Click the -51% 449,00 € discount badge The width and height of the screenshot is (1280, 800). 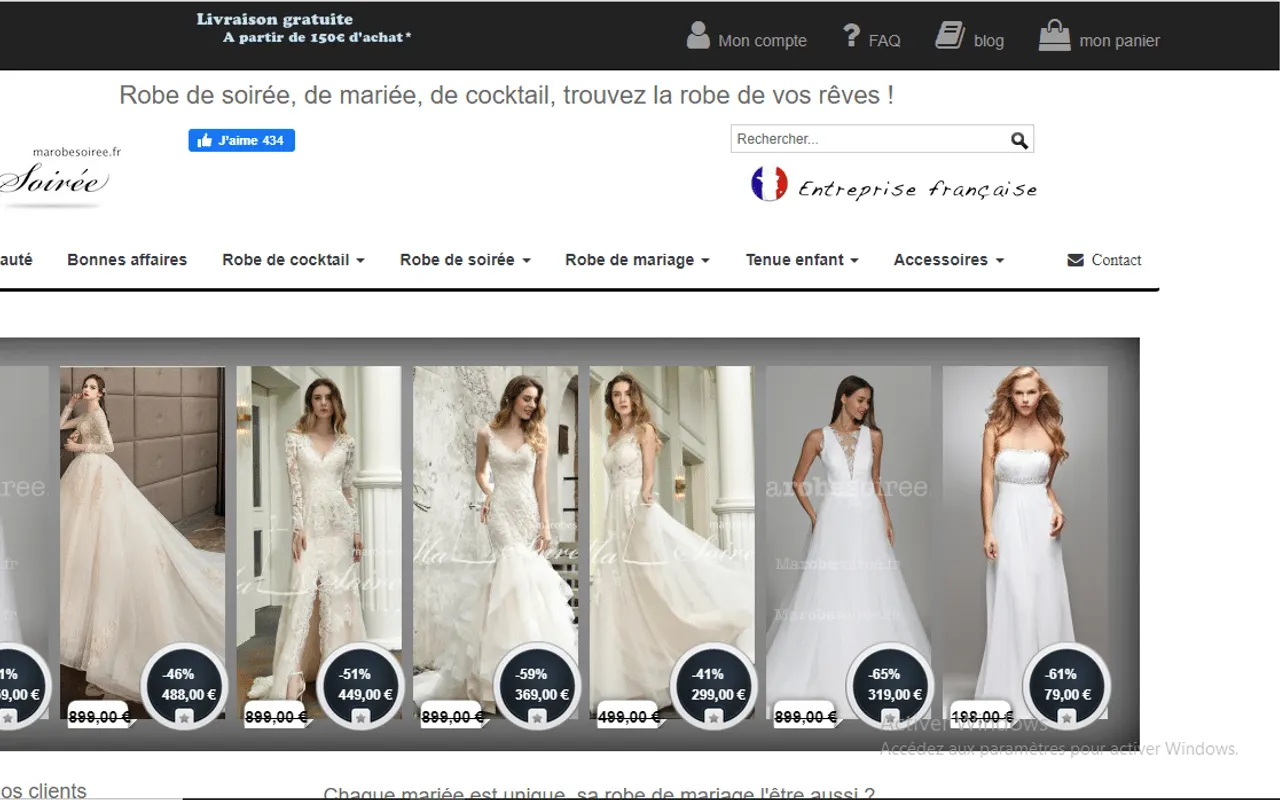[361, 685]
